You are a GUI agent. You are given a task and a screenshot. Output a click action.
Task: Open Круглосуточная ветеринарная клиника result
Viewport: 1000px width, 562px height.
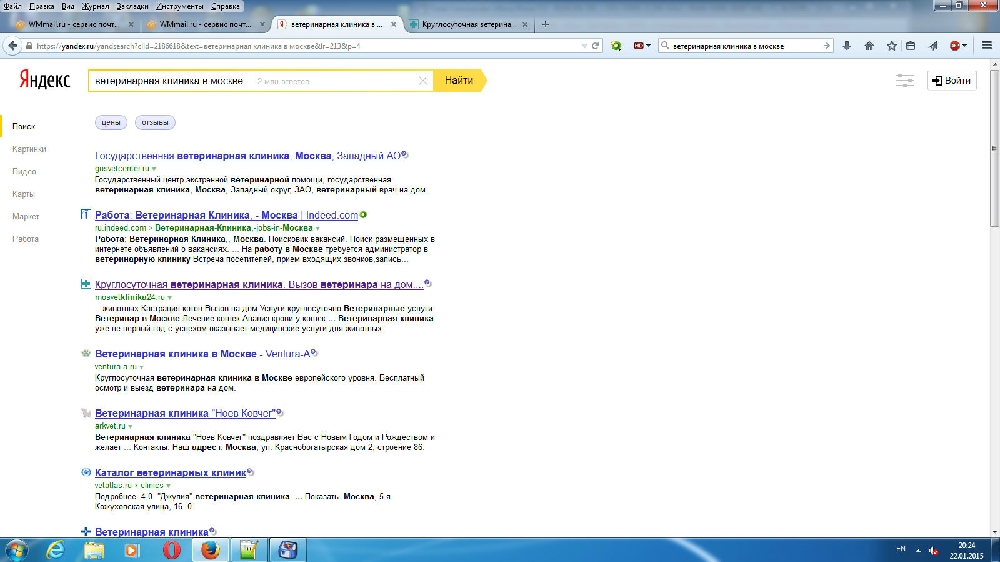259,285
